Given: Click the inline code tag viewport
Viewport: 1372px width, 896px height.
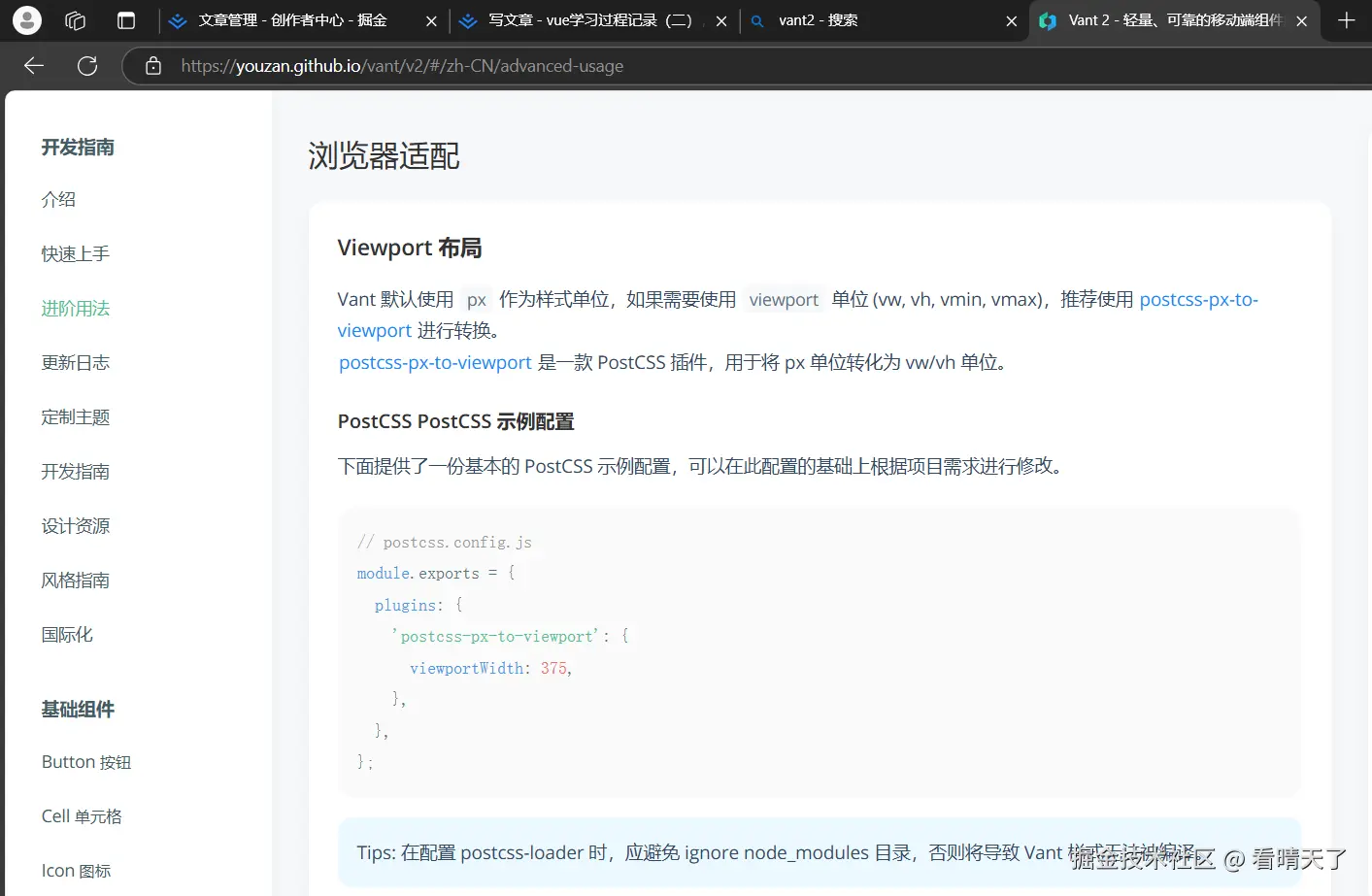Looking at the screenshot, I should coord(784,300).
